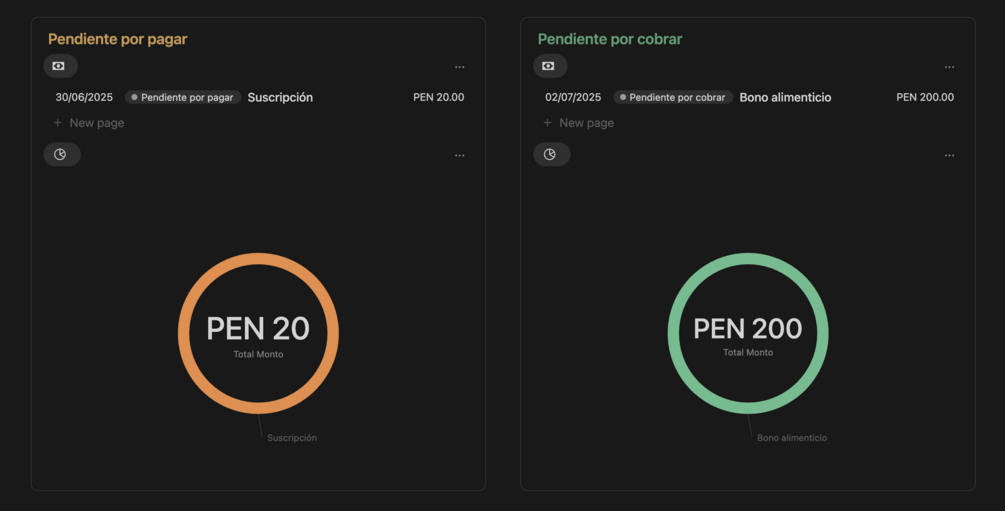Open the three-dot menu of the Pendiente por pagar table
This screenshot has height=511, width=1005.
[x=460, y=67]
